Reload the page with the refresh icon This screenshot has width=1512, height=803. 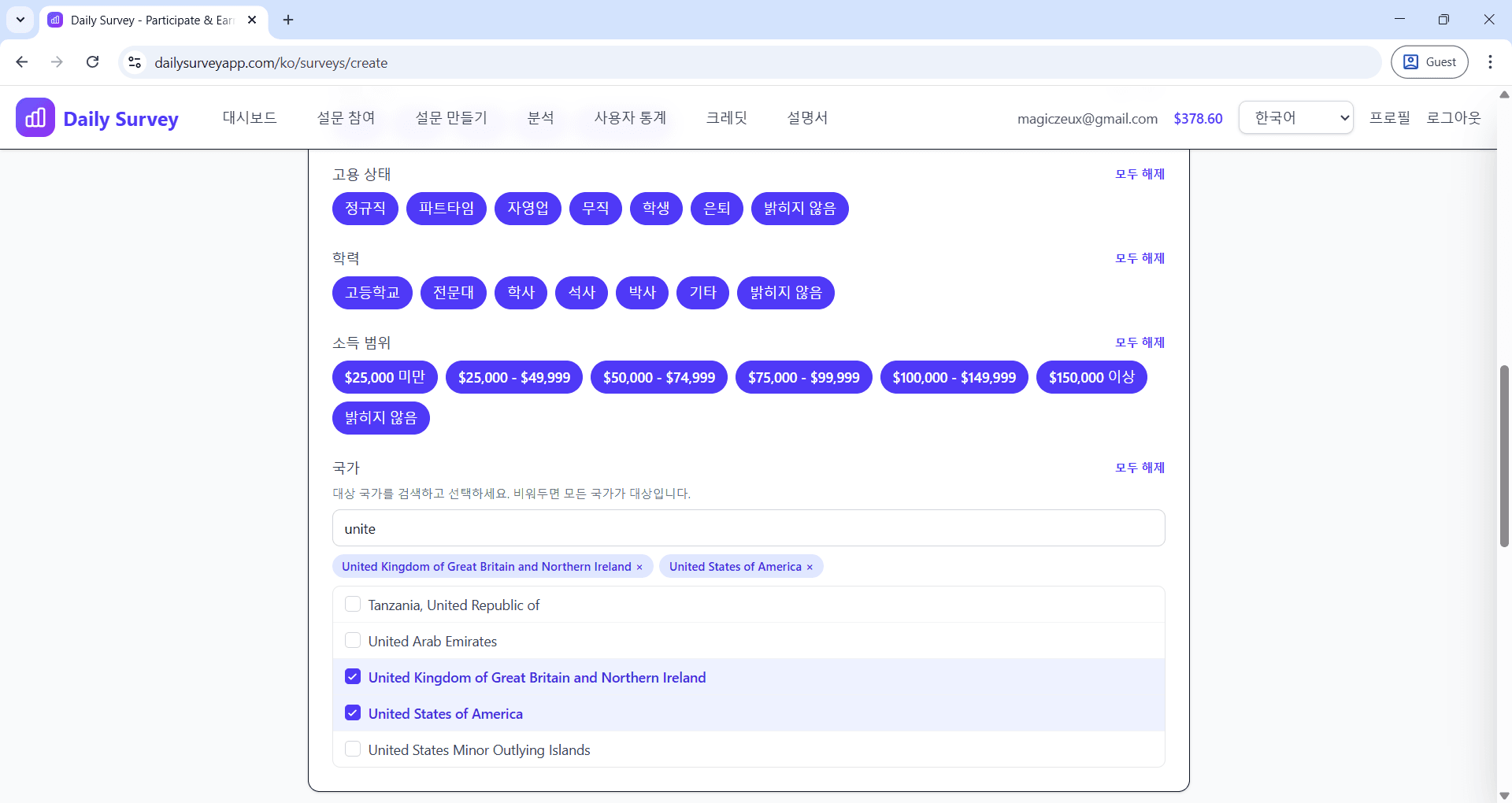[92, 62]
